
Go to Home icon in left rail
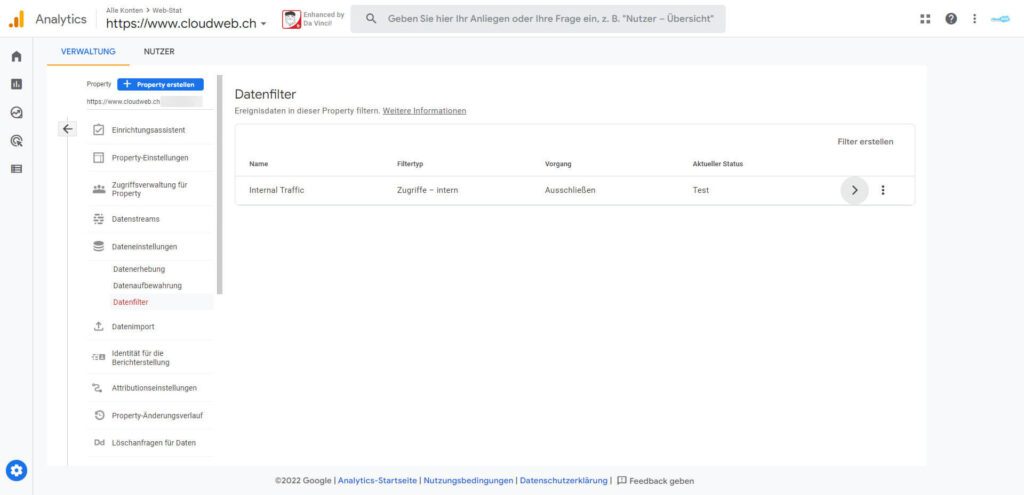16,57
